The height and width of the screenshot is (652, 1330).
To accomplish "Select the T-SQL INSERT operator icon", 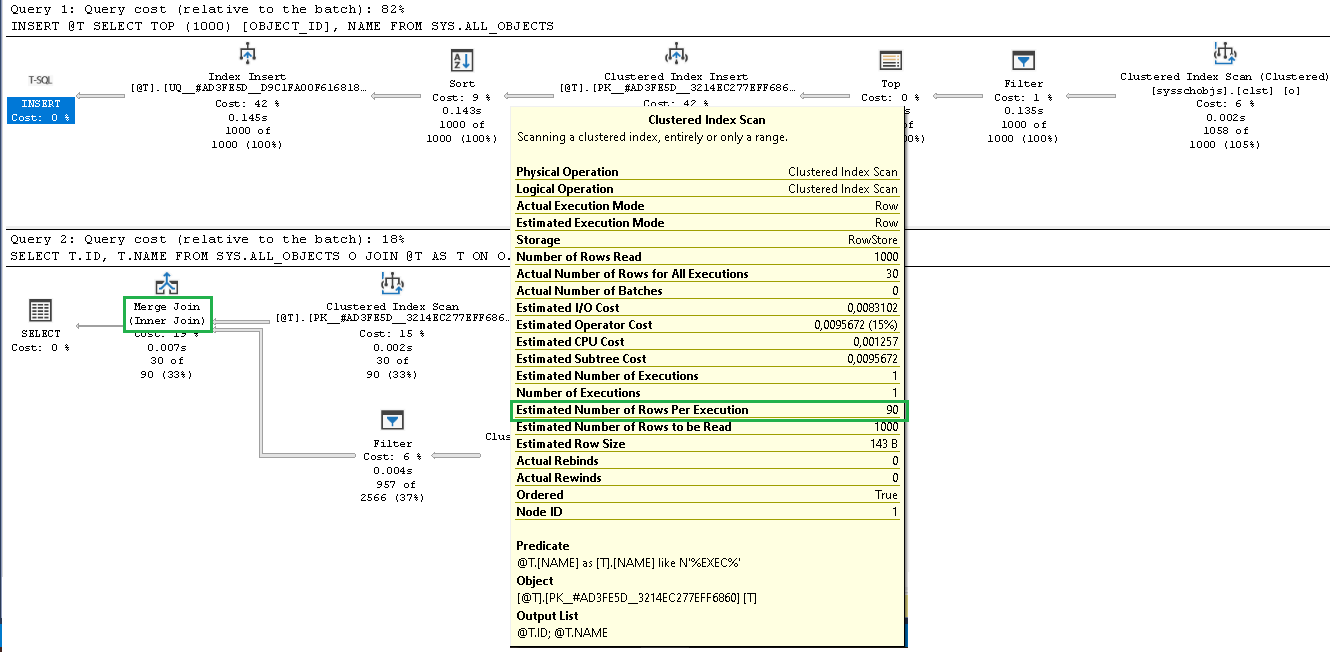I will click(41, 79).
